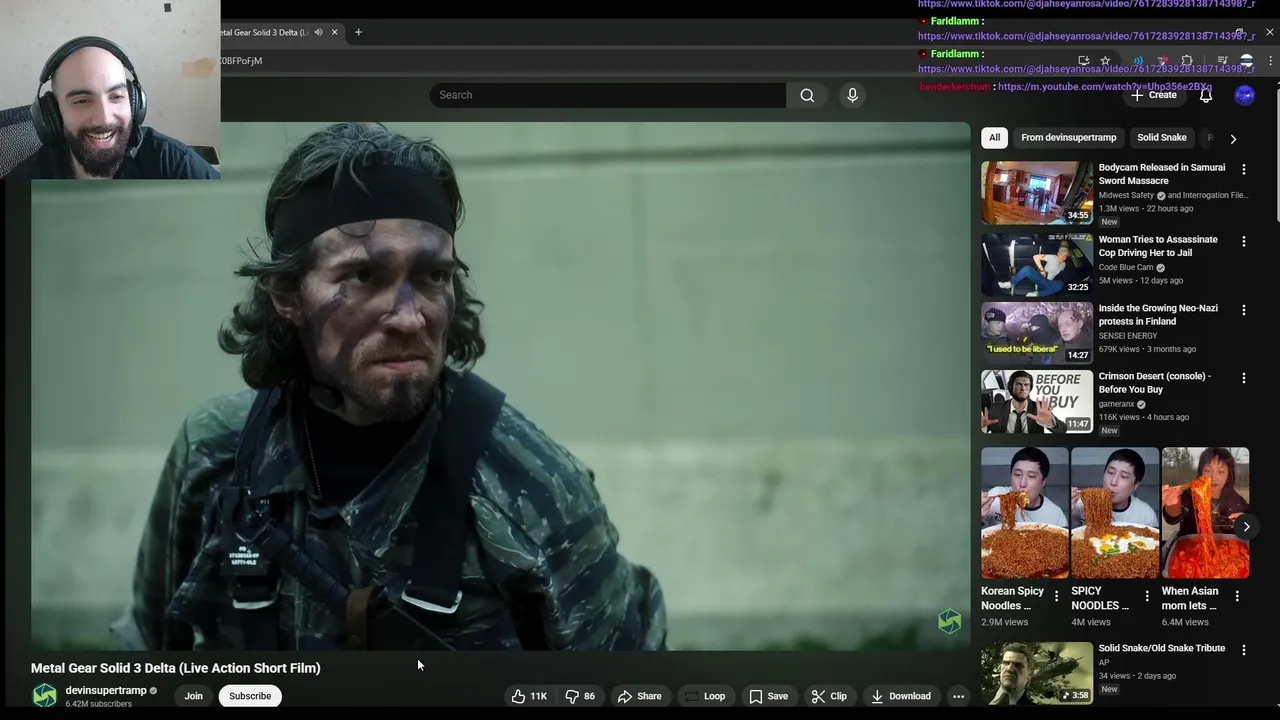
Task: Open options for When Asian mom lets short
Action: (1237, 596)
